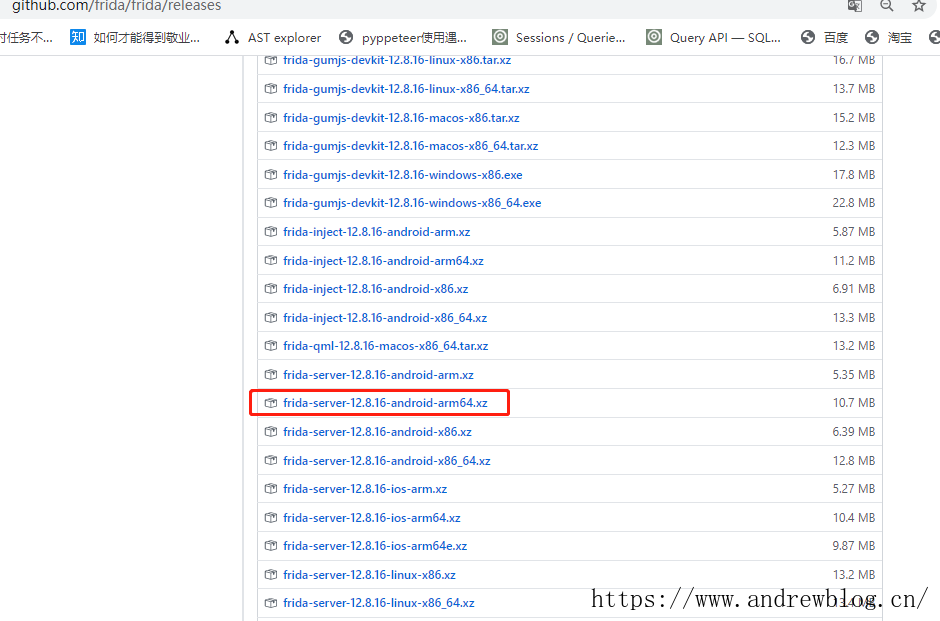Open the Sessions / Querie... bookmark
Viewport: 940px width, 621px height.
point(559,37)
